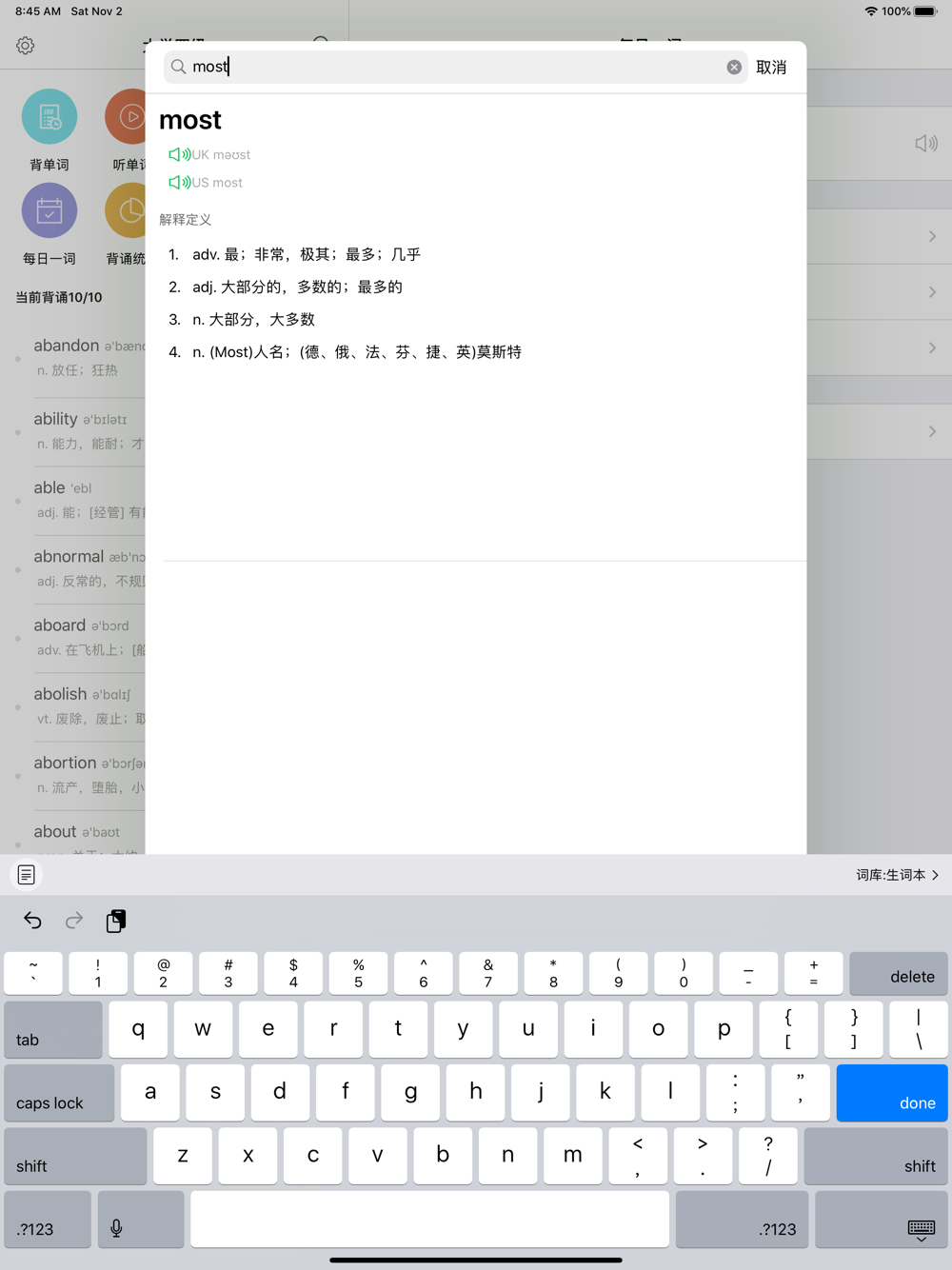The width and height of the screenshot is (952, 1270).
Task: Tap the undo arrow icon
Action: click(x=32, y=920)
